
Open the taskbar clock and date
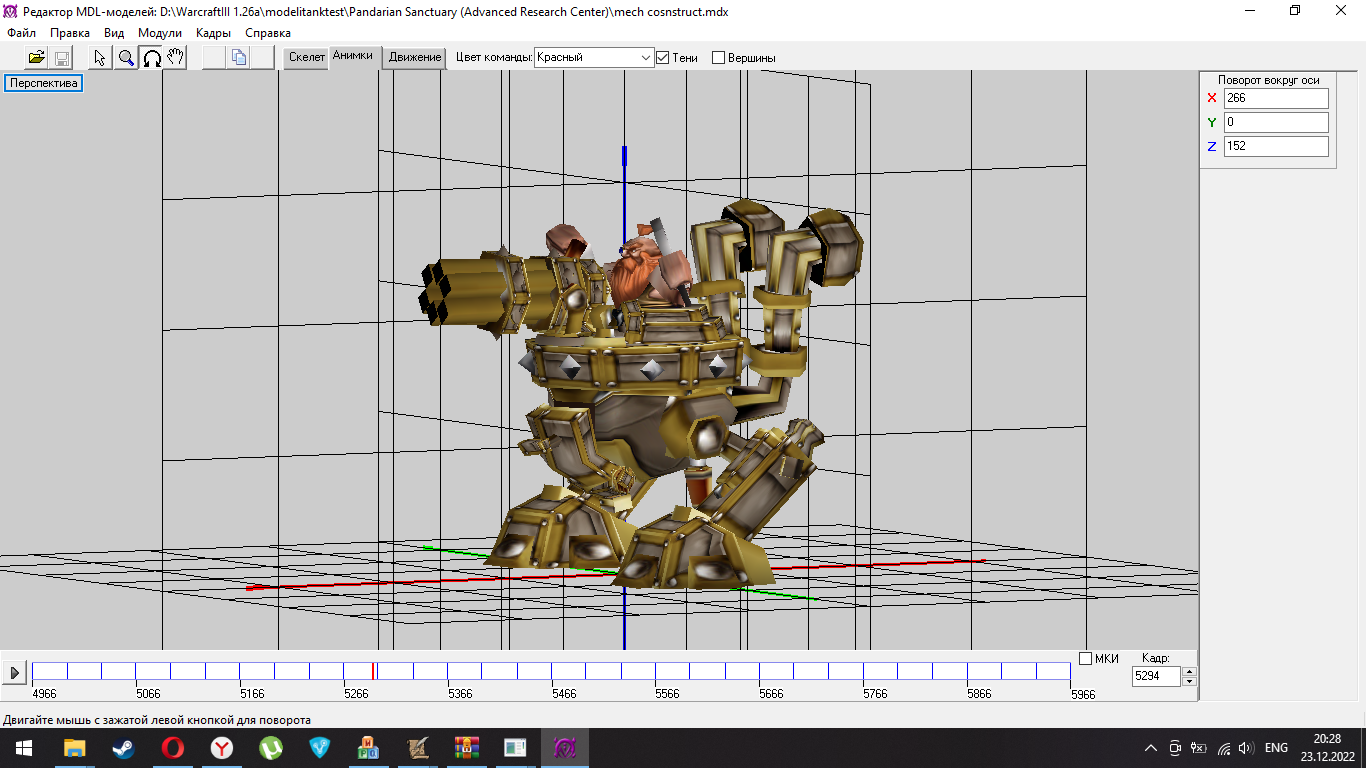(1327, 748)
